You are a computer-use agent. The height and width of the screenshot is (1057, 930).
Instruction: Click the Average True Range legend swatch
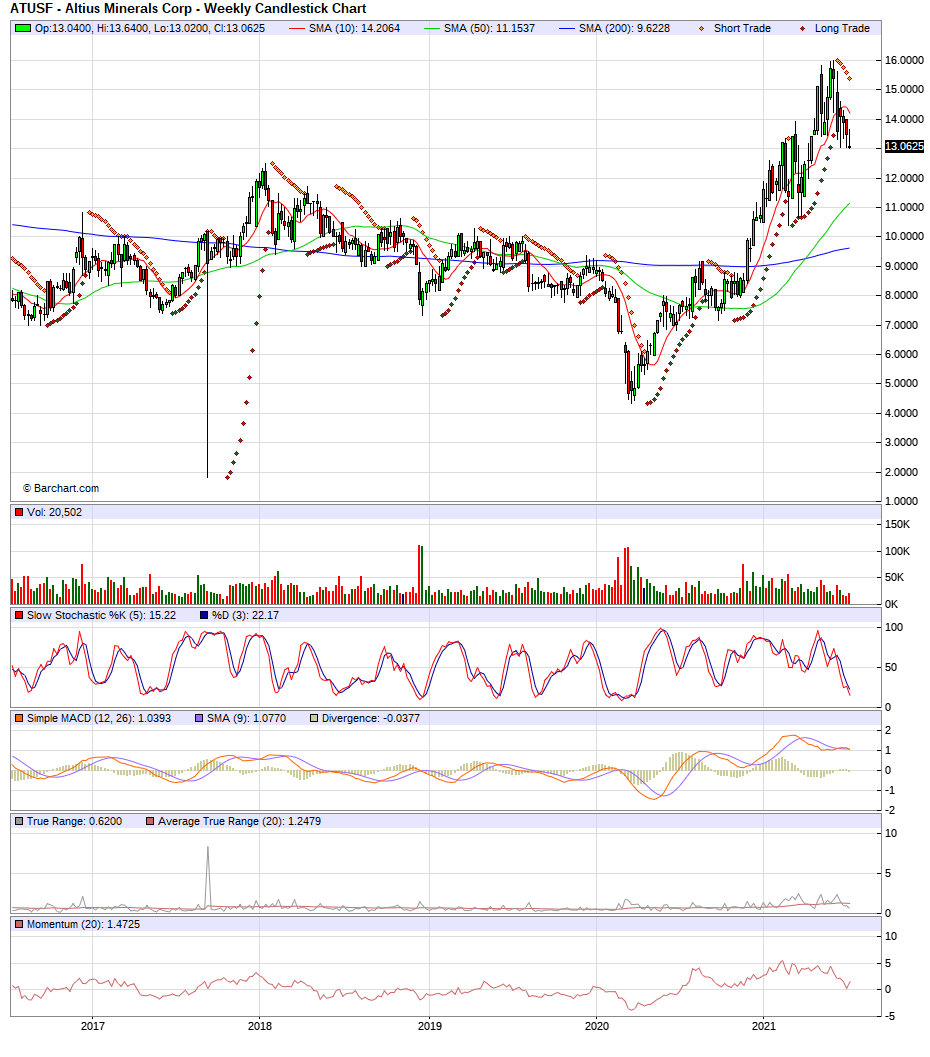coord(150,822)
